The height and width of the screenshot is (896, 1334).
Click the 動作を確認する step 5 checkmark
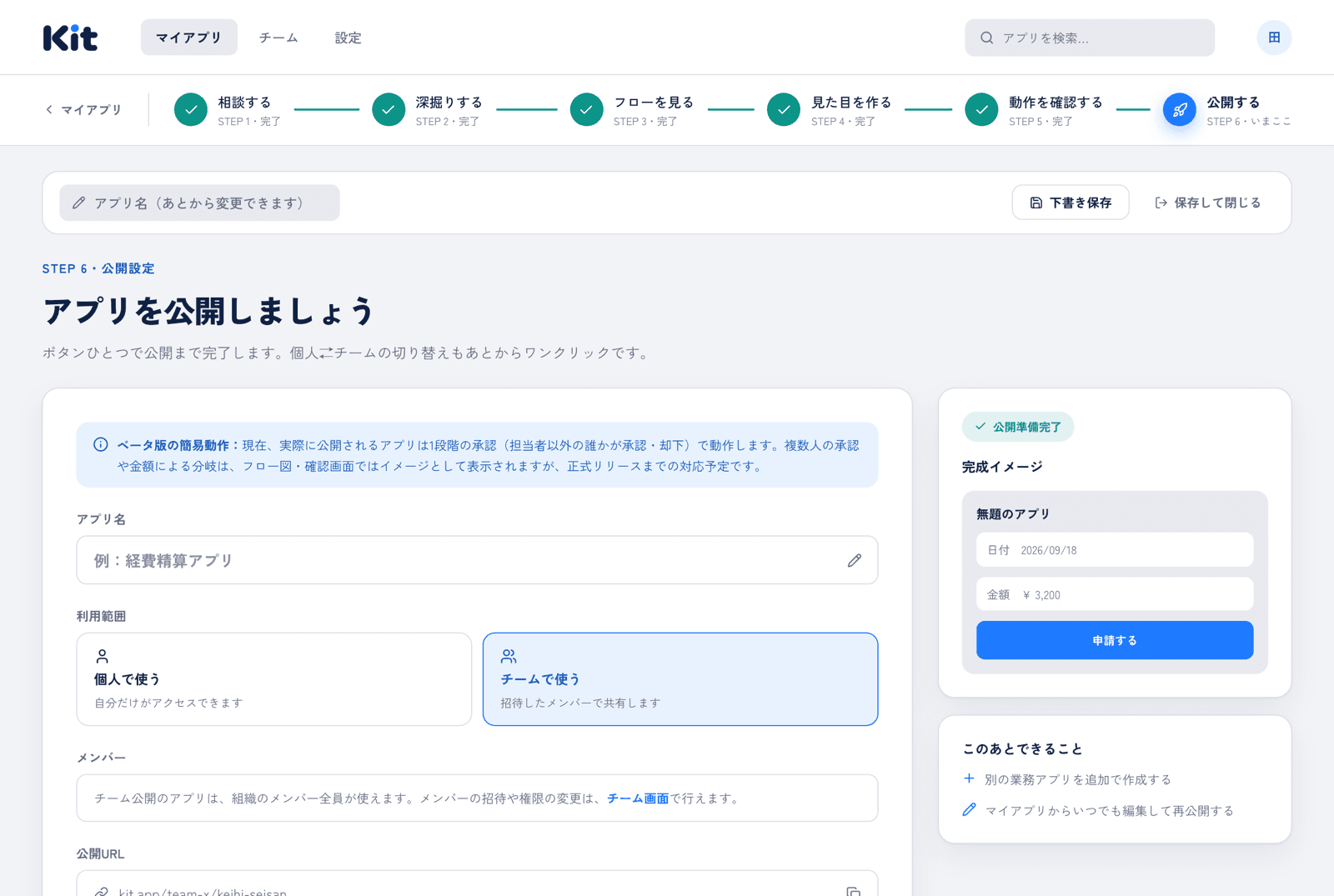(x=981, y=109)
